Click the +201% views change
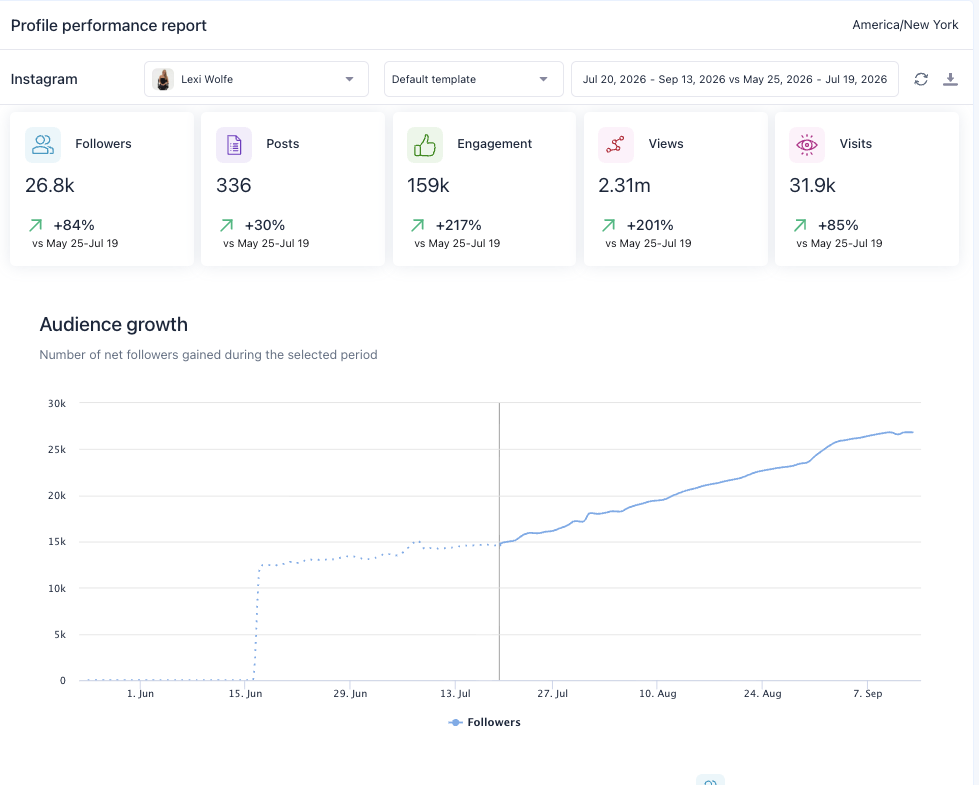 (650, 225)
